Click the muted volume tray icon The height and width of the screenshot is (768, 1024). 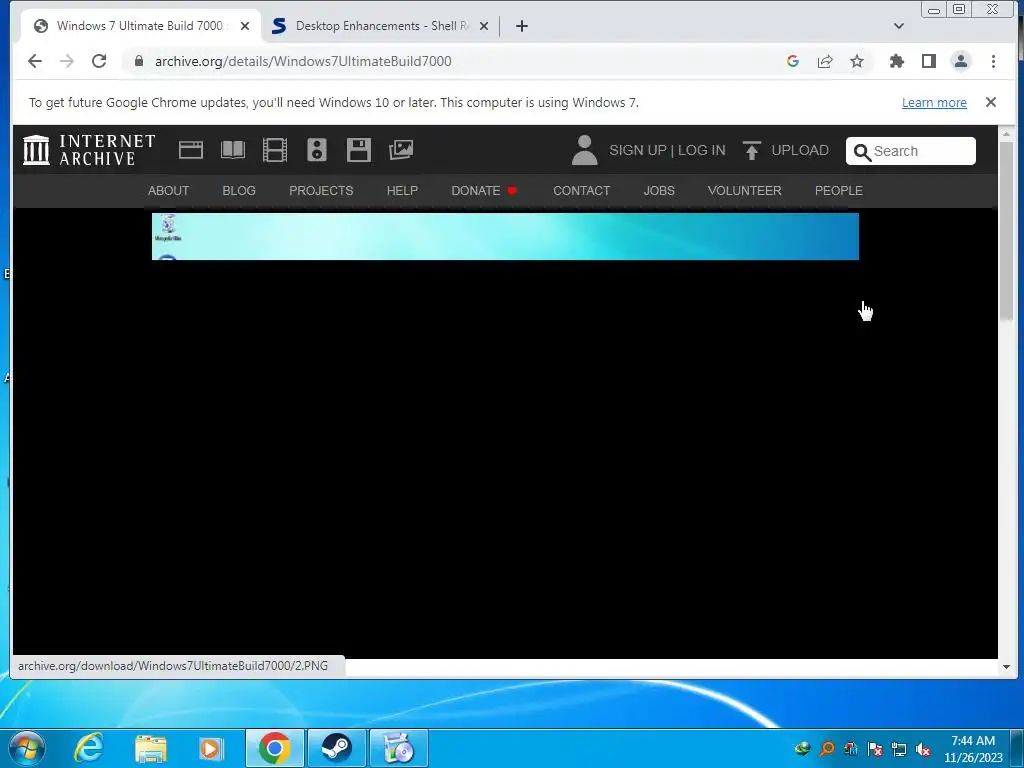[x=923, y=749]
